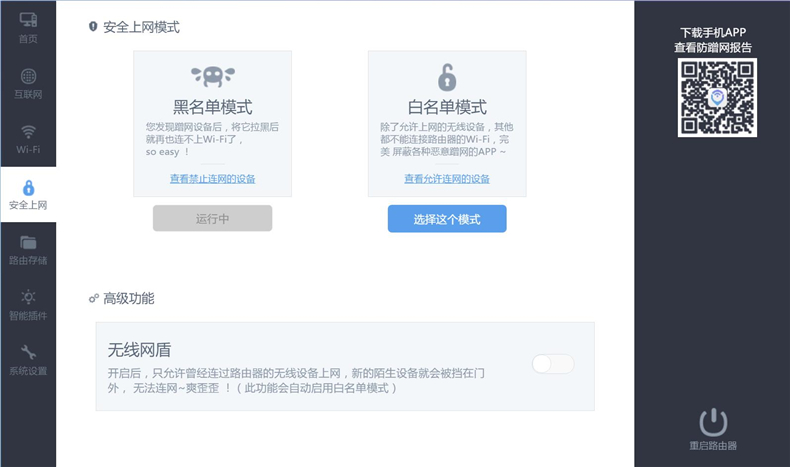790x467 pixels.
Task: Open the 查看禁止连网的设备 link
Action: (x=212, y=179)
